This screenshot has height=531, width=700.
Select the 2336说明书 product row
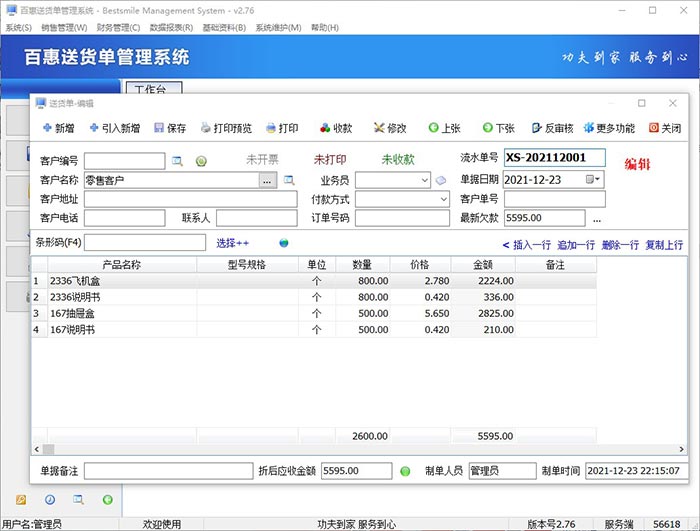pyautogui.click(x=313, y=297)
